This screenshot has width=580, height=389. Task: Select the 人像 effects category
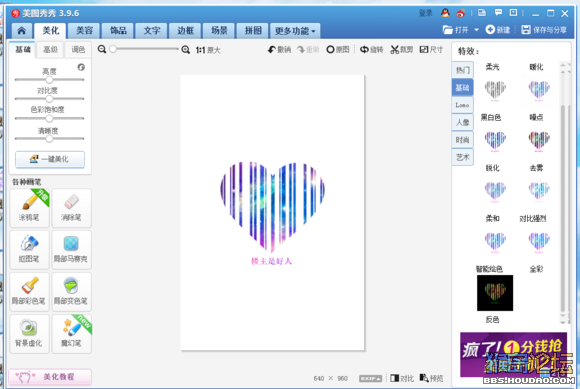pos(462,122)
